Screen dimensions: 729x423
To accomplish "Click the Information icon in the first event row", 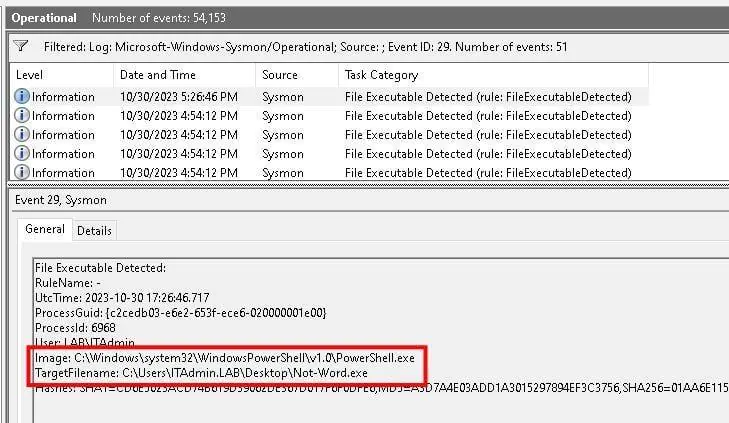I will [22, 97].
